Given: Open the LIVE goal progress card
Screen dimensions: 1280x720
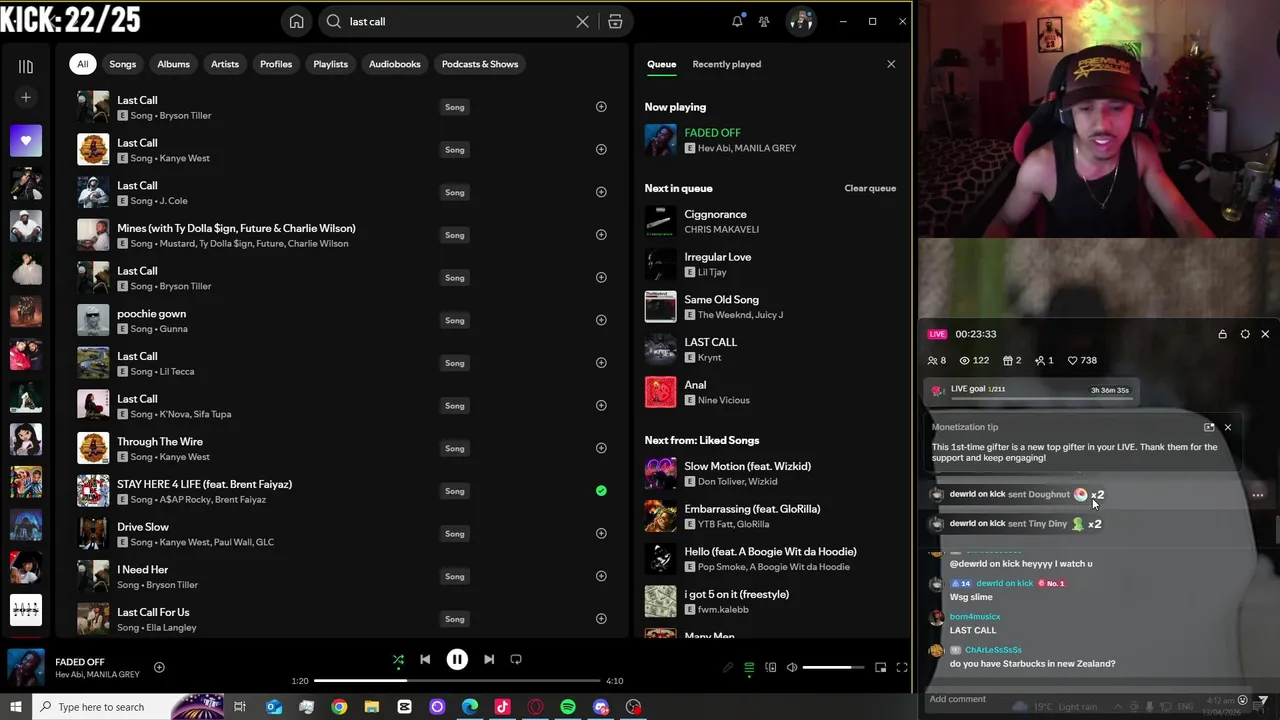Looking at the screenshot, I should click(x=1030, y=391).
